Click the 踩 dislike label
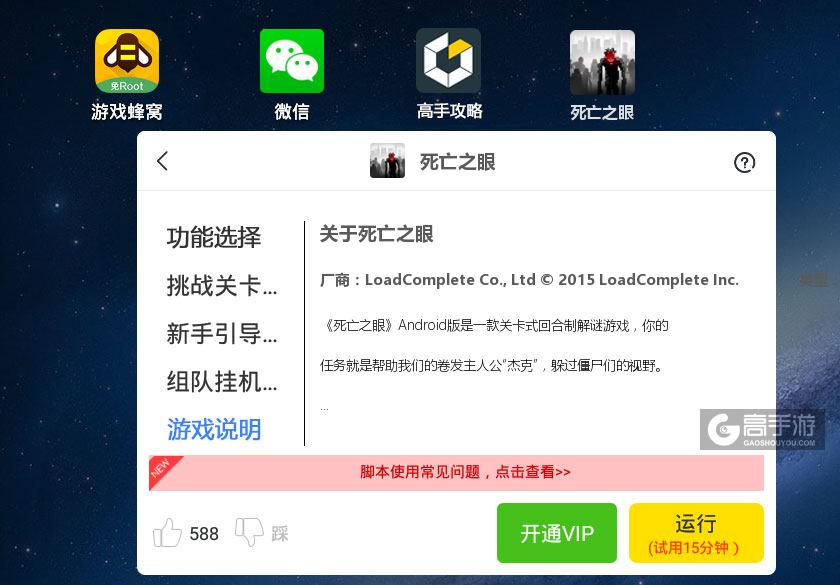Viewport: 840px width, 585px height. [x=280, y=534]
